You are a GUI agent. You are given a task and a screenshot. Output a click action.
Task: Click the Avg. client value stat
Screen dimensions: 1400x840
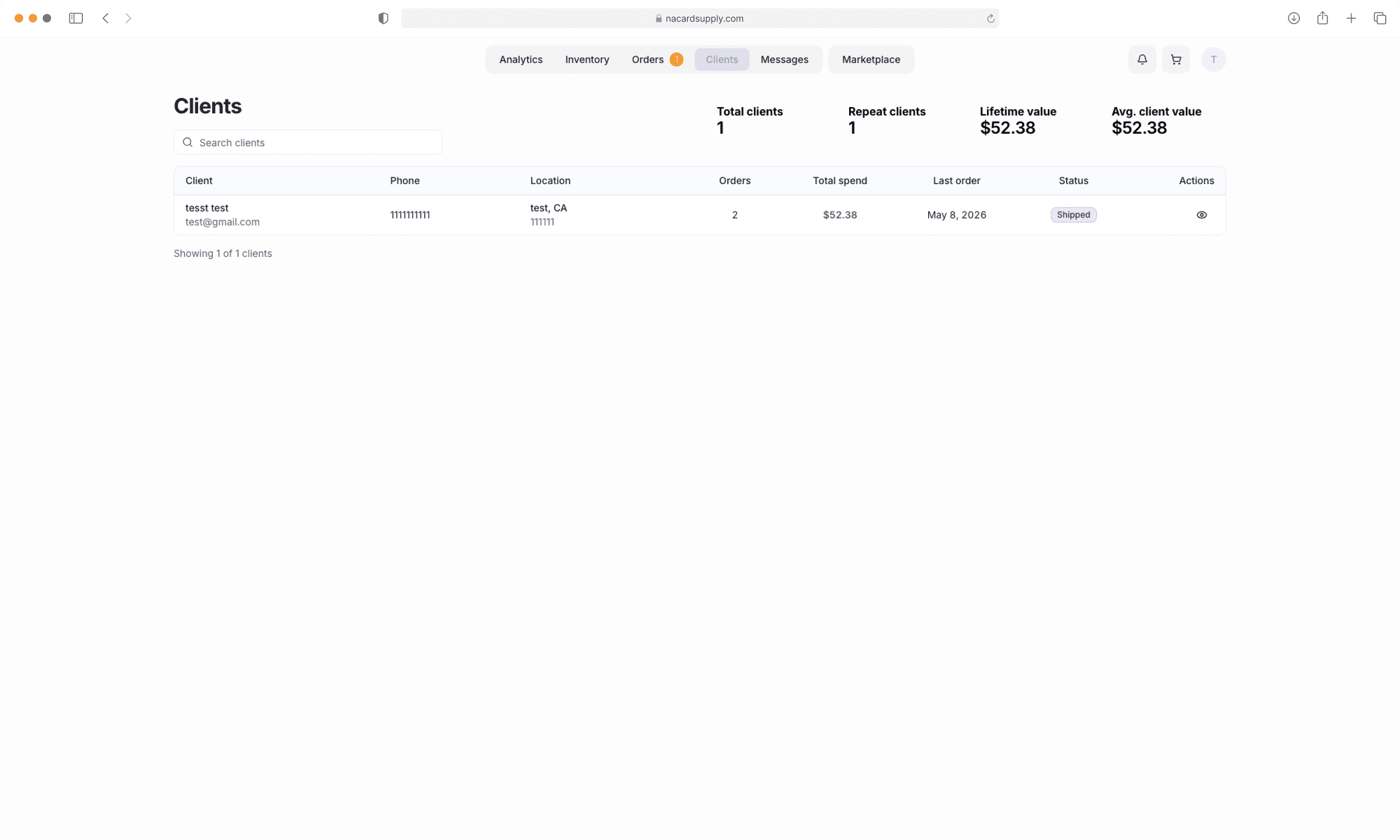click(x=1156, y=120)
